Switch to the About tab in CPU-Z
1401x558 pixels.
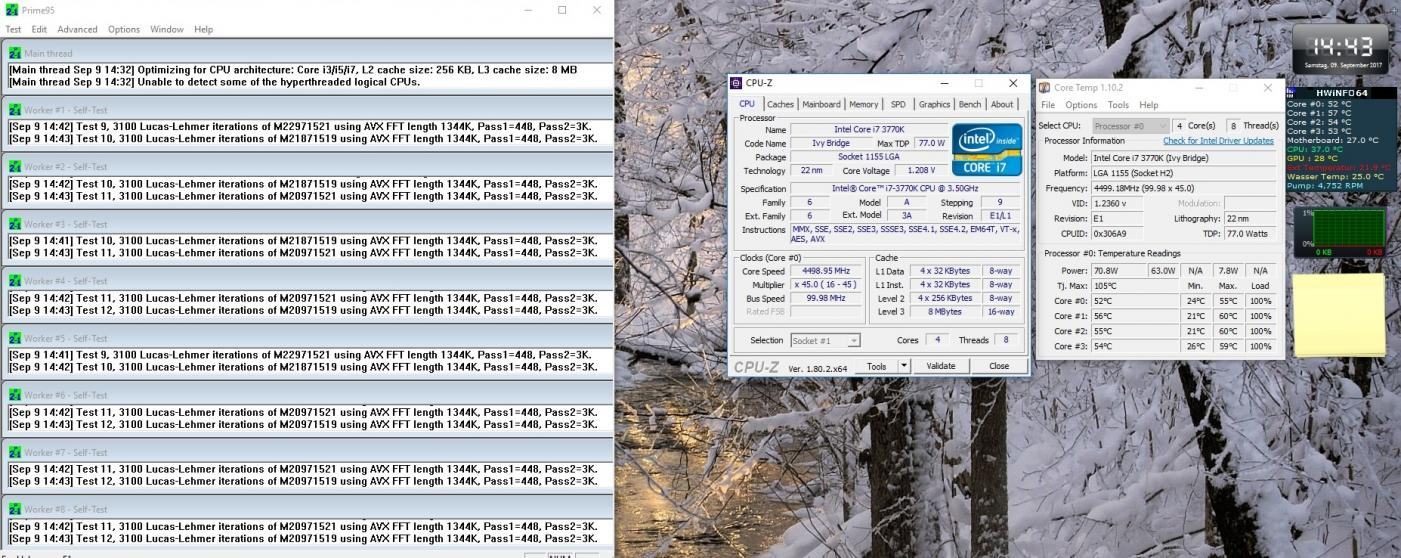click(x=1002, y=104)
